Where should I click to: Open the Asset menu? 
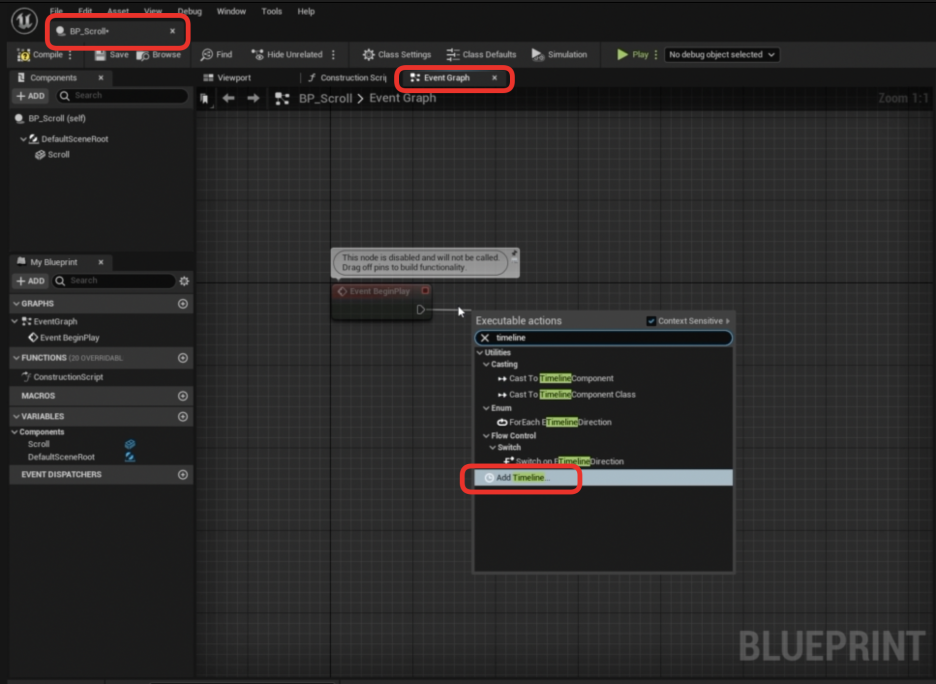[118, 11]
